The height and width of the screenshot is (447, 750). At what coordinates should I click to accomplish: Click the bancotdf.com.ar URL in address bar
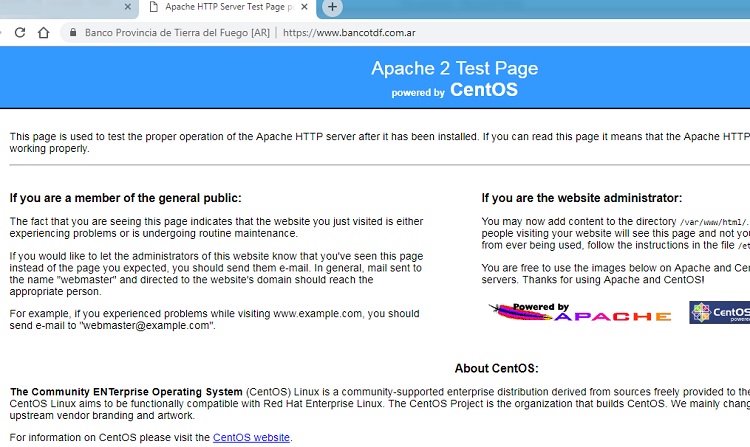tap(350, 32)
